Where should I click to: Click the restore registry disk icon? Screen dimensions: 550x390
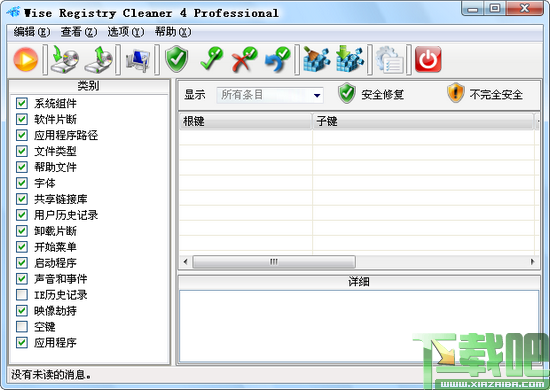pos(99,59)
